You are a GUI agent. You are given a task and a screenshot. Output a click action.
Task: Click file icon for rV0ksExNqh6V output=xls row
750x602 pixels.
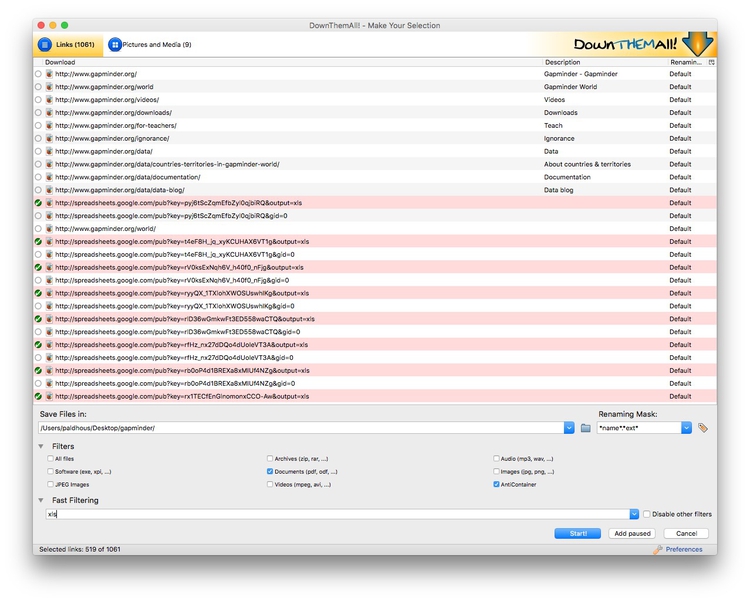point(49,267)
